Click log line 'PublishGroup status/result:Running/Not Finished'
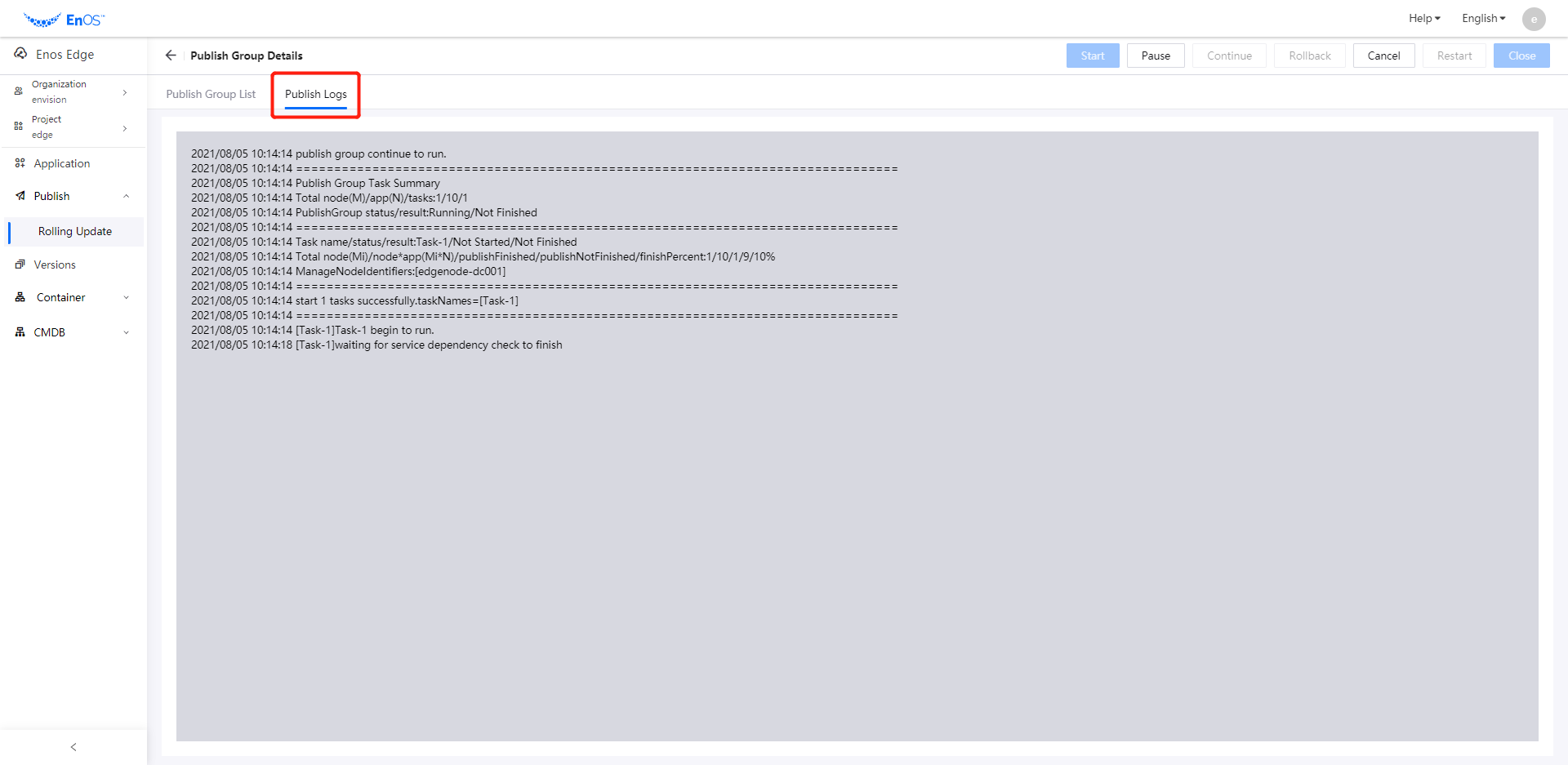1568x765 pixels. 364,212
